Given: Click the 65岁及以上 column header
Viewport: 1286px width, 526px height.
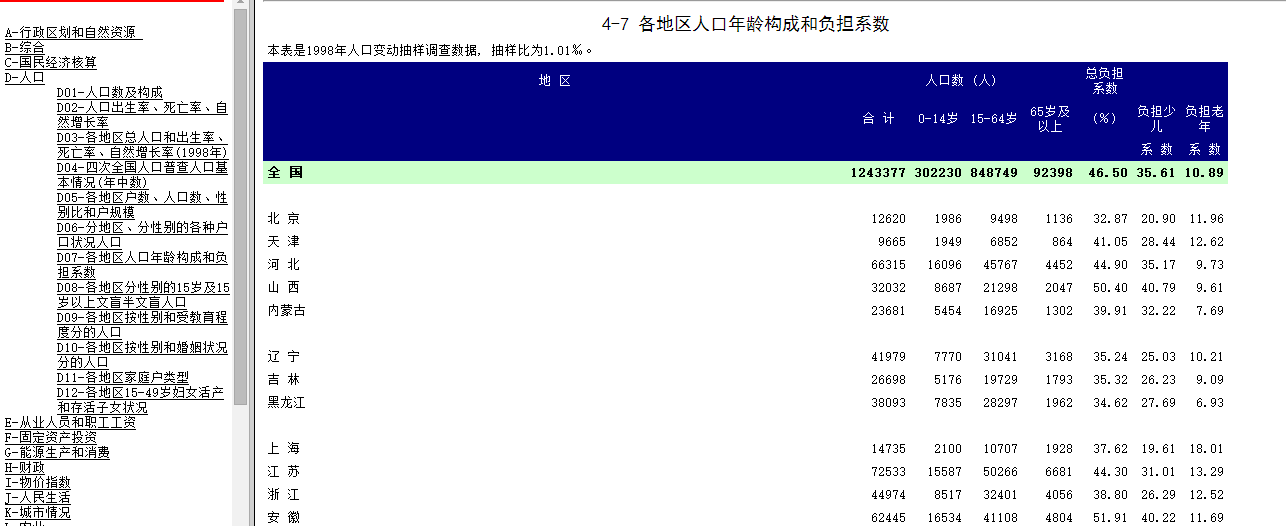Looking at the screenshot, I should point(1050,119).
